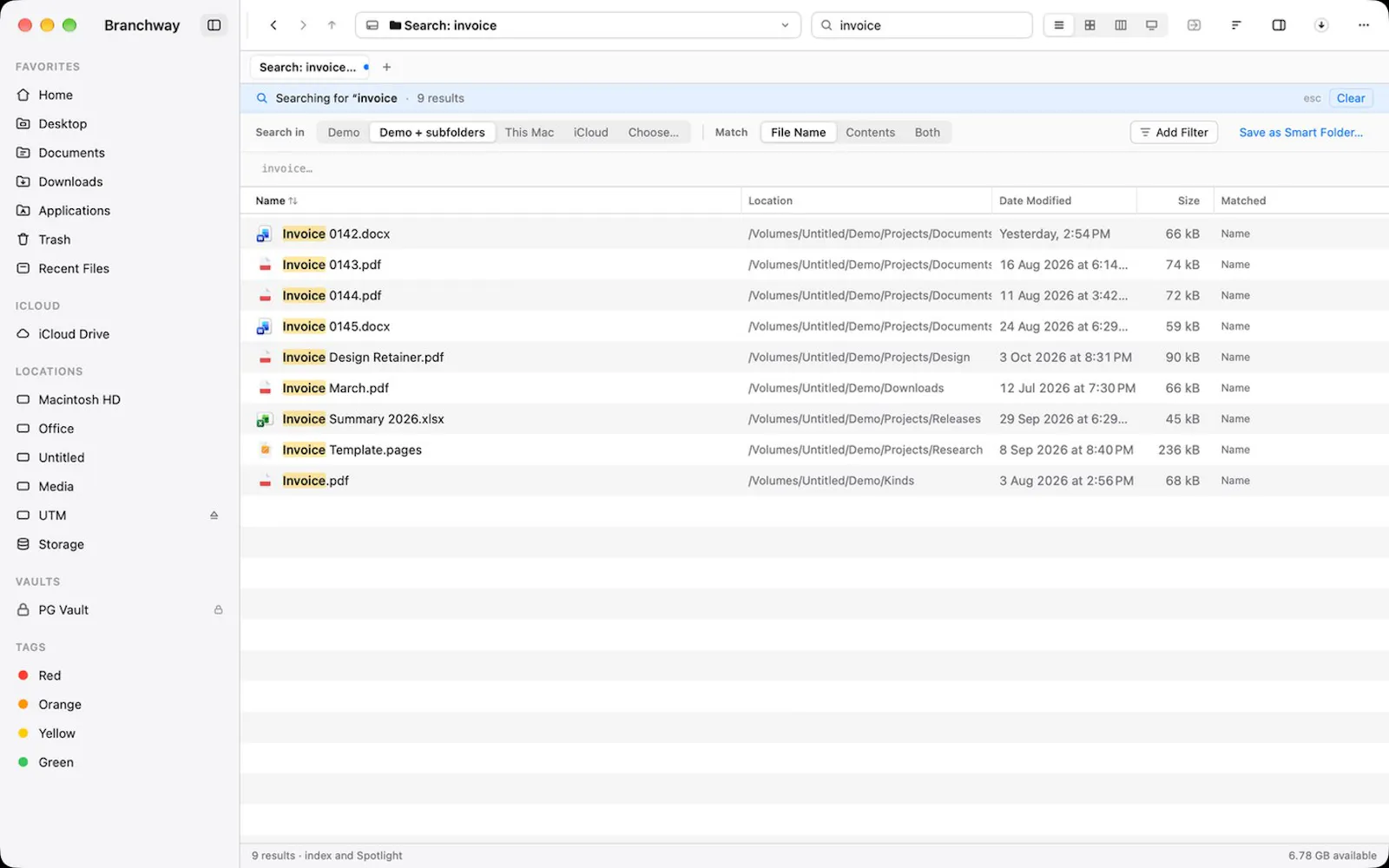Sort by the Location column header
This screenshot has width=1389, height=868.
coord(866,201)
